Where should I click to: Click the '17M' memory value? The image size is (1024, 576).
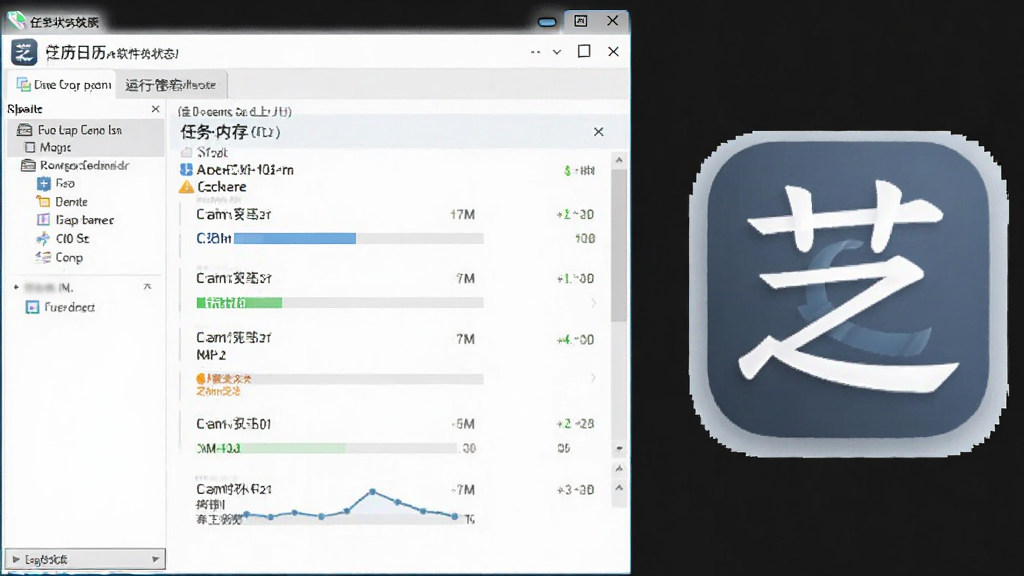(462, 214)
